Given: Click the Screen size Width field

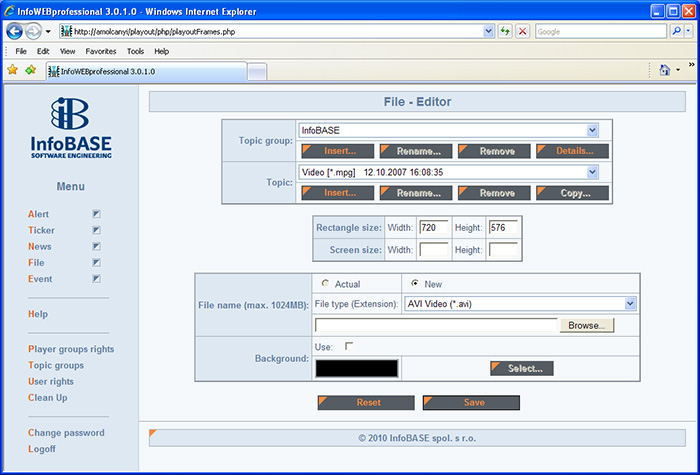Looking at the screenshot, I should tap(434, 250).
